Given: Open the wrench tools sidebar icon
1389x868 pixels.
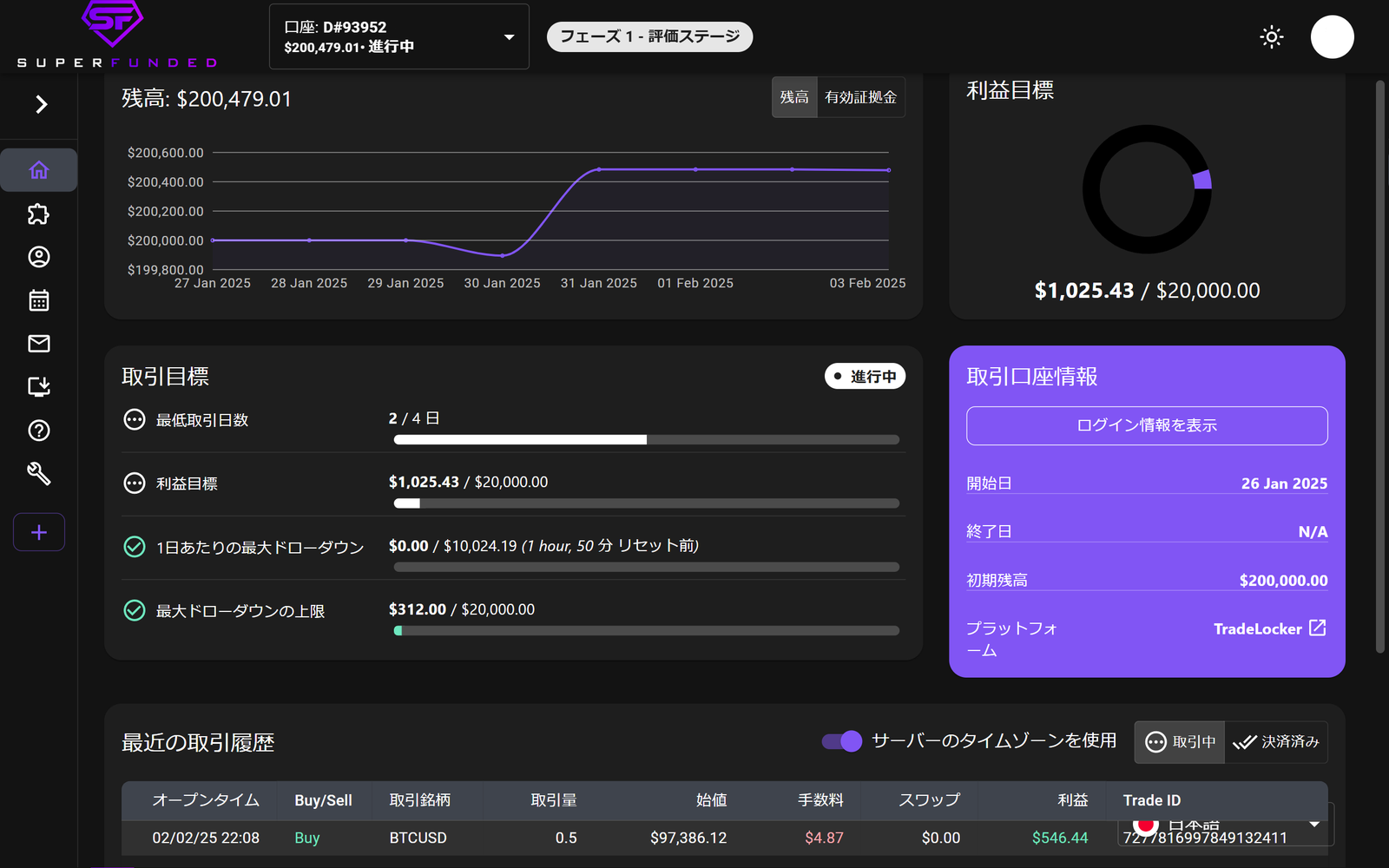Looking at the screenshot, I should click(39, 473).
